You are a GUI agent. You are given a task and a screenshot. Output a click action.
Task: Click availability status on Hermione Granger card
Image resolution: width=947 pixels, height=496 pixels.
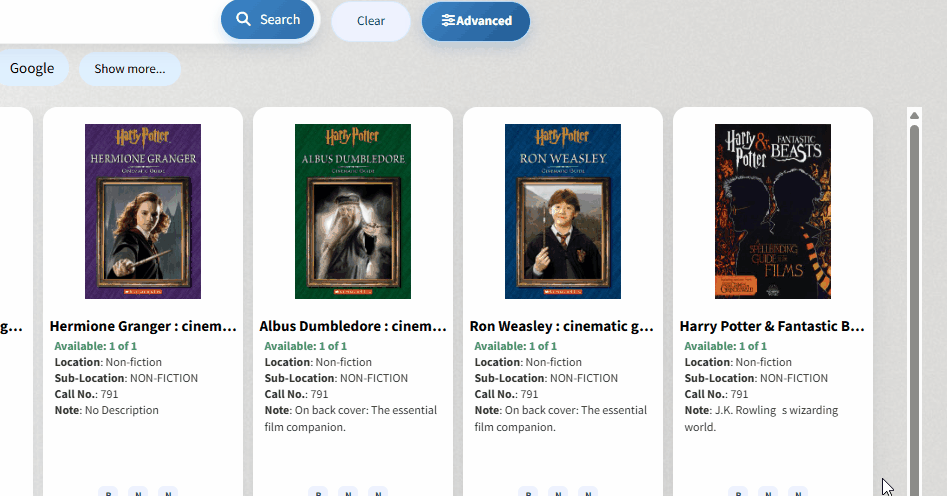pos(96,346)
